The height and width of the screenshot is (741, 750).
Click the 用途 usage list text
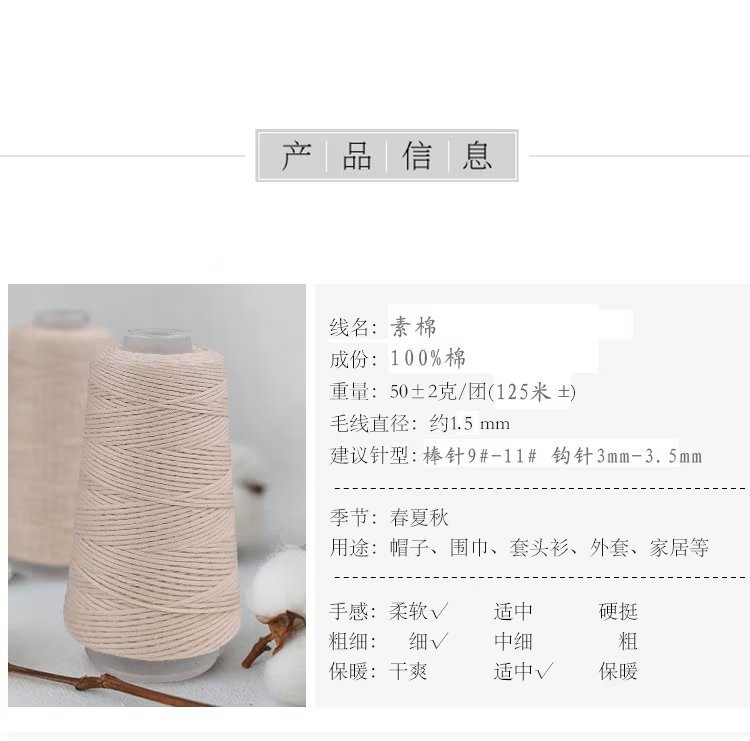coord(549,548)
